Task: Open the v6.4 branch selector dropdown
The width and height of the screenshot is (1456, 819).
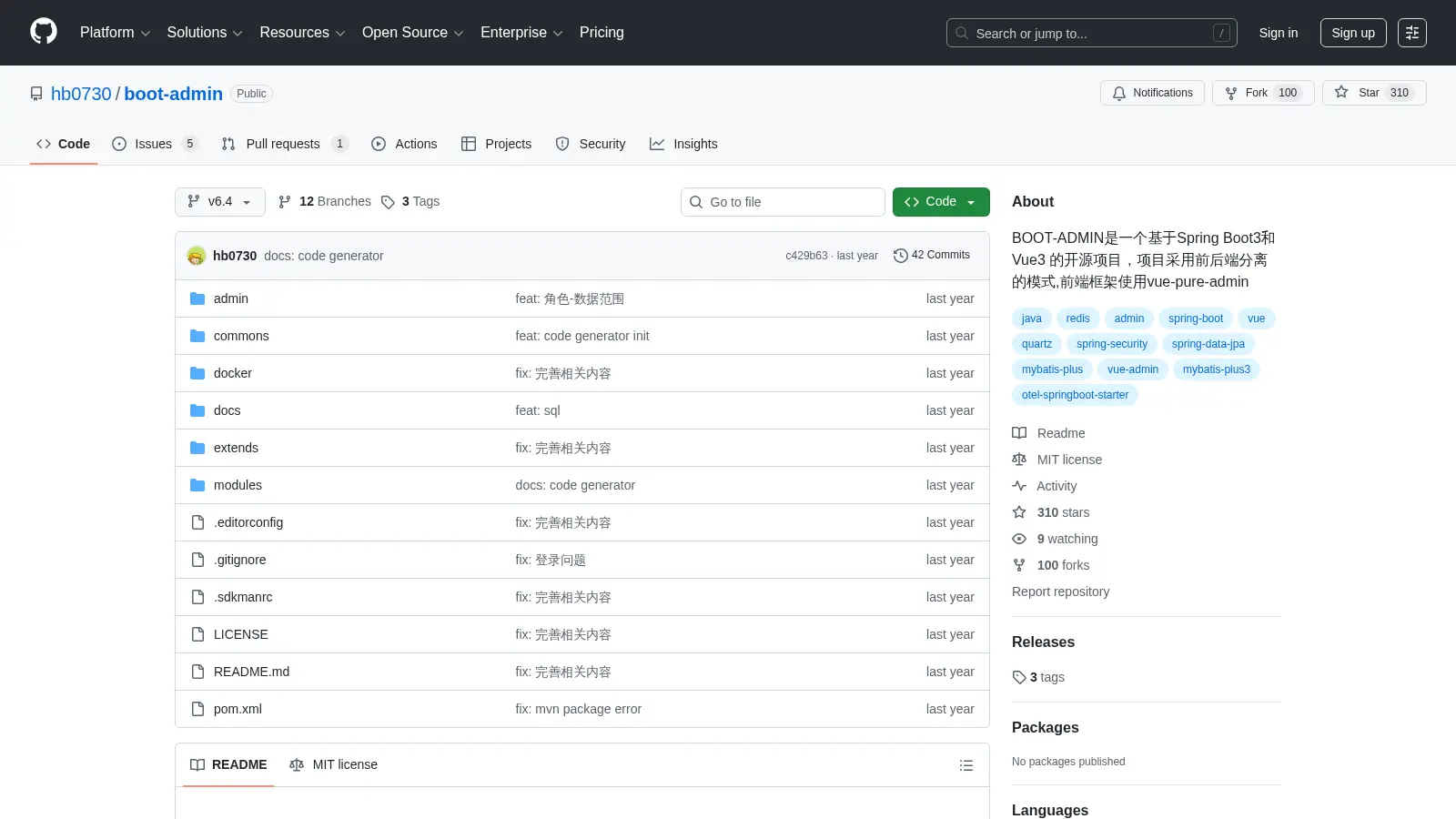Action: (x=220, y=202)
